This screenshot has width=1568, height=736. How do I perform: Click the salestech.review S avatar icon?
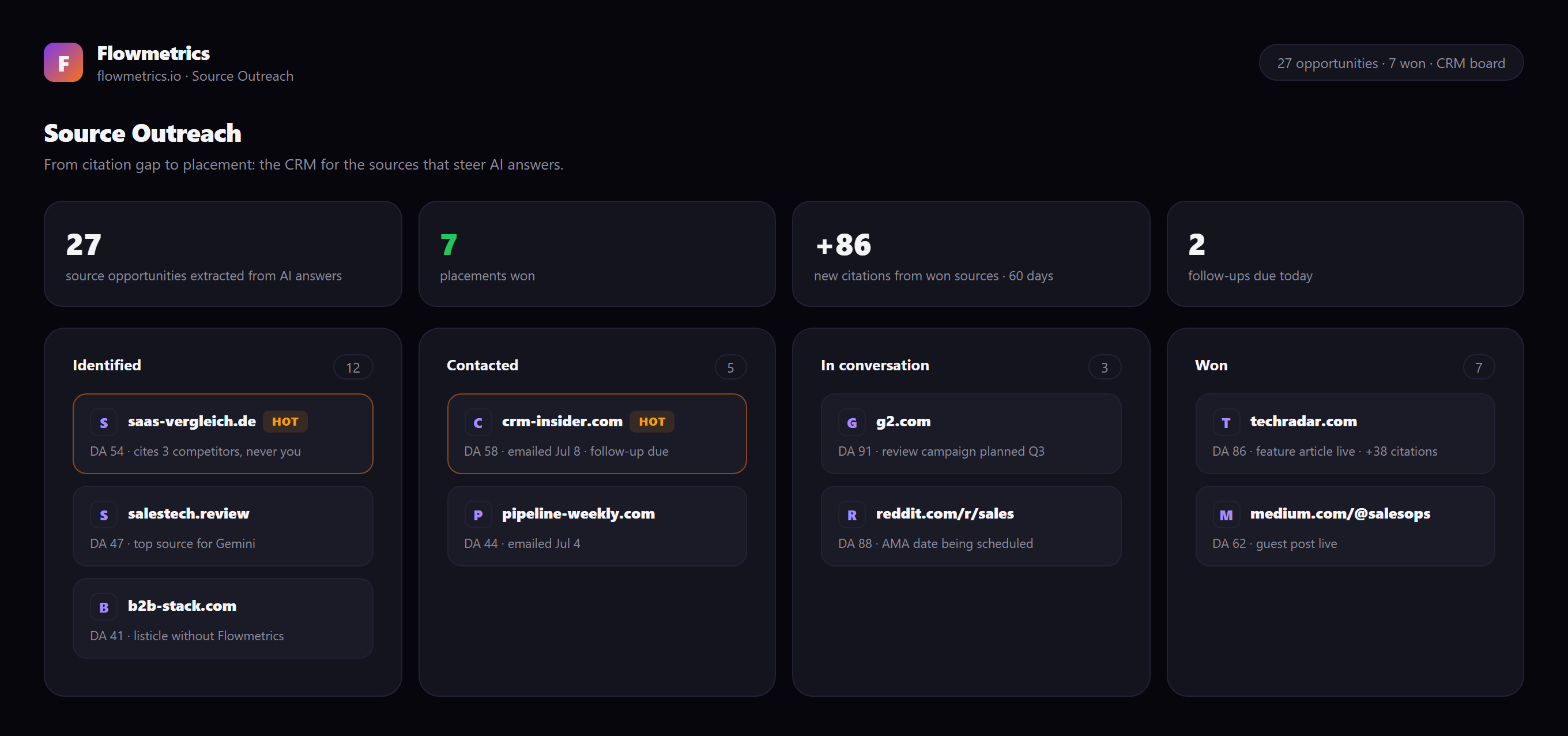(x=104, y=515)
